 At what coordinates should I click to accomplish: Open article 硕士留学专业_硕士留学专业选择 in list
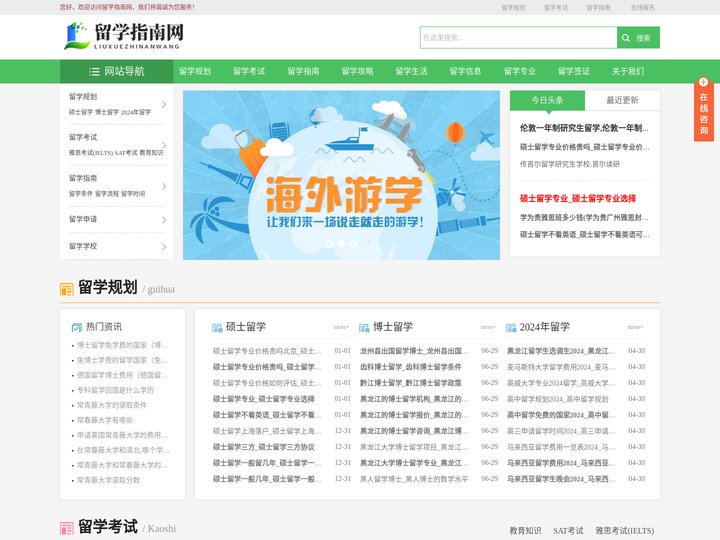point(264,399)
